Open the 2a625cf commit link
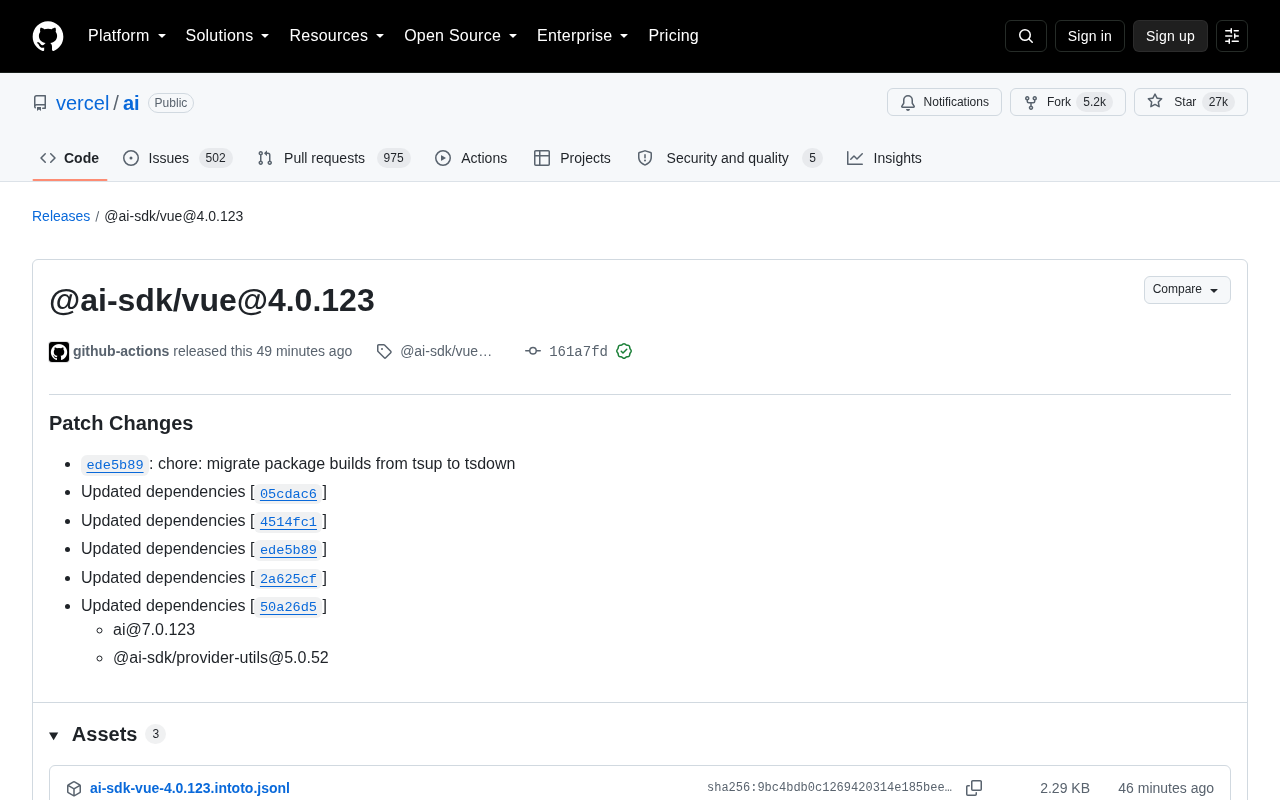The height and width of the screenshot is (800, 1280). [x=288, y=579]
